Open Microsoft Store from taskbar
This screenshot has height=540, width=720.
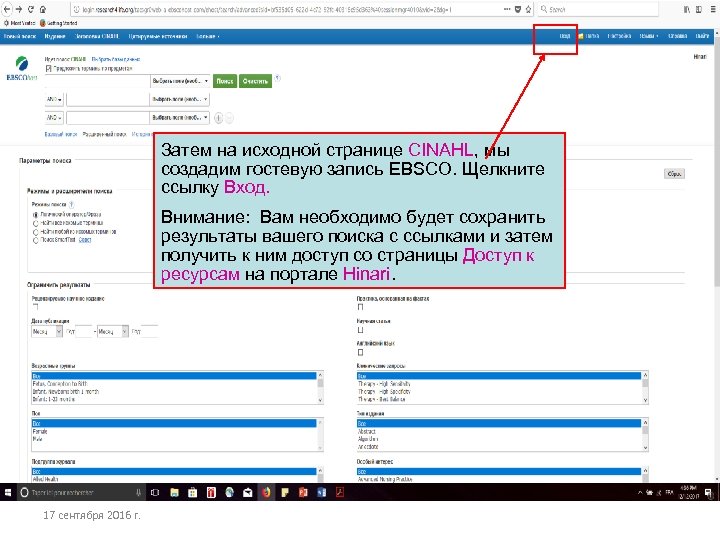click(192, 492)
